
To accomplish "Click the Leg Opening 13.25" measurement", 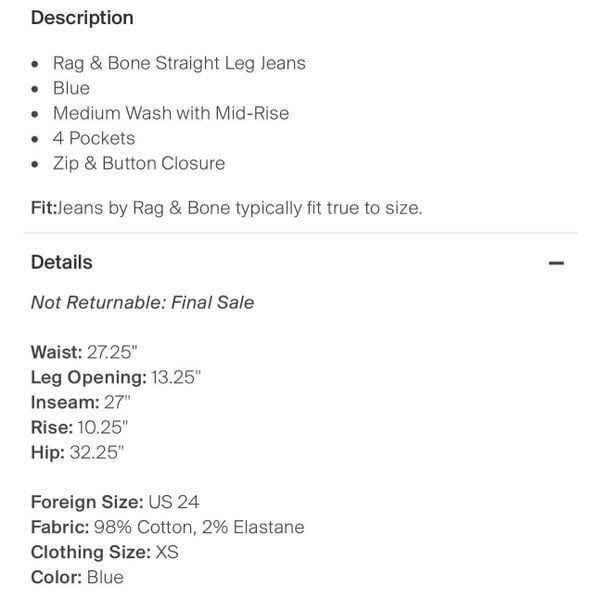I will click(116, 377).
